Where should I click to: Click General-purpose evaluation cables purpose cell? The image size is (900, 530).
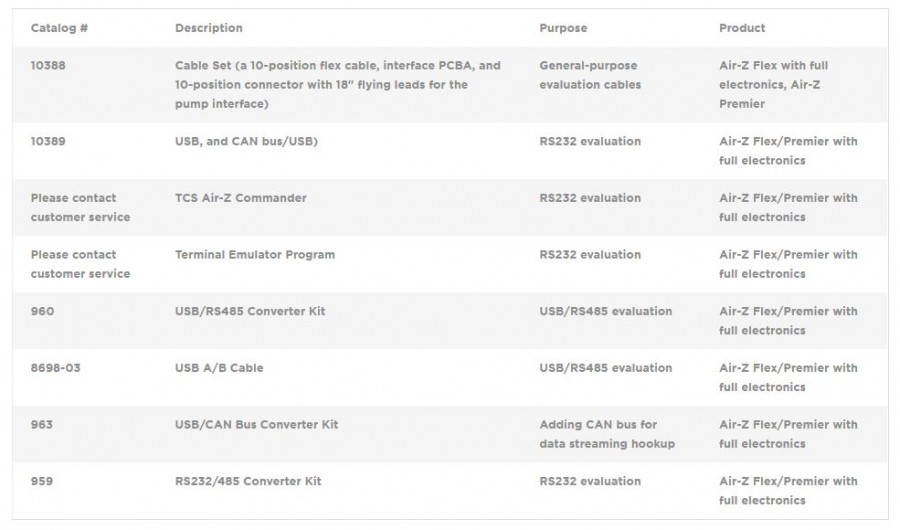(590, 75)
